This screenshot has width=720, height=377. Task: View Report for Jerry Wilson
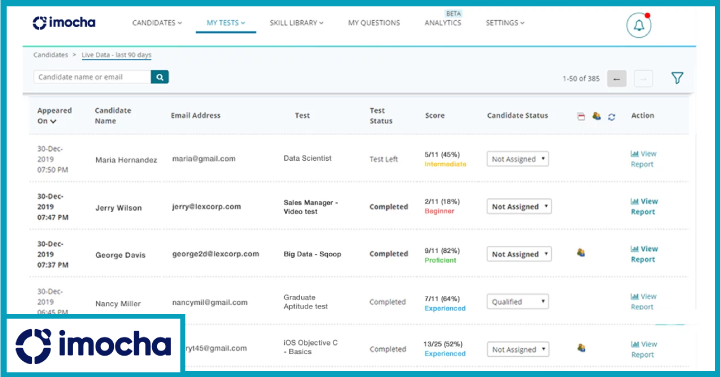pos(644,207)
